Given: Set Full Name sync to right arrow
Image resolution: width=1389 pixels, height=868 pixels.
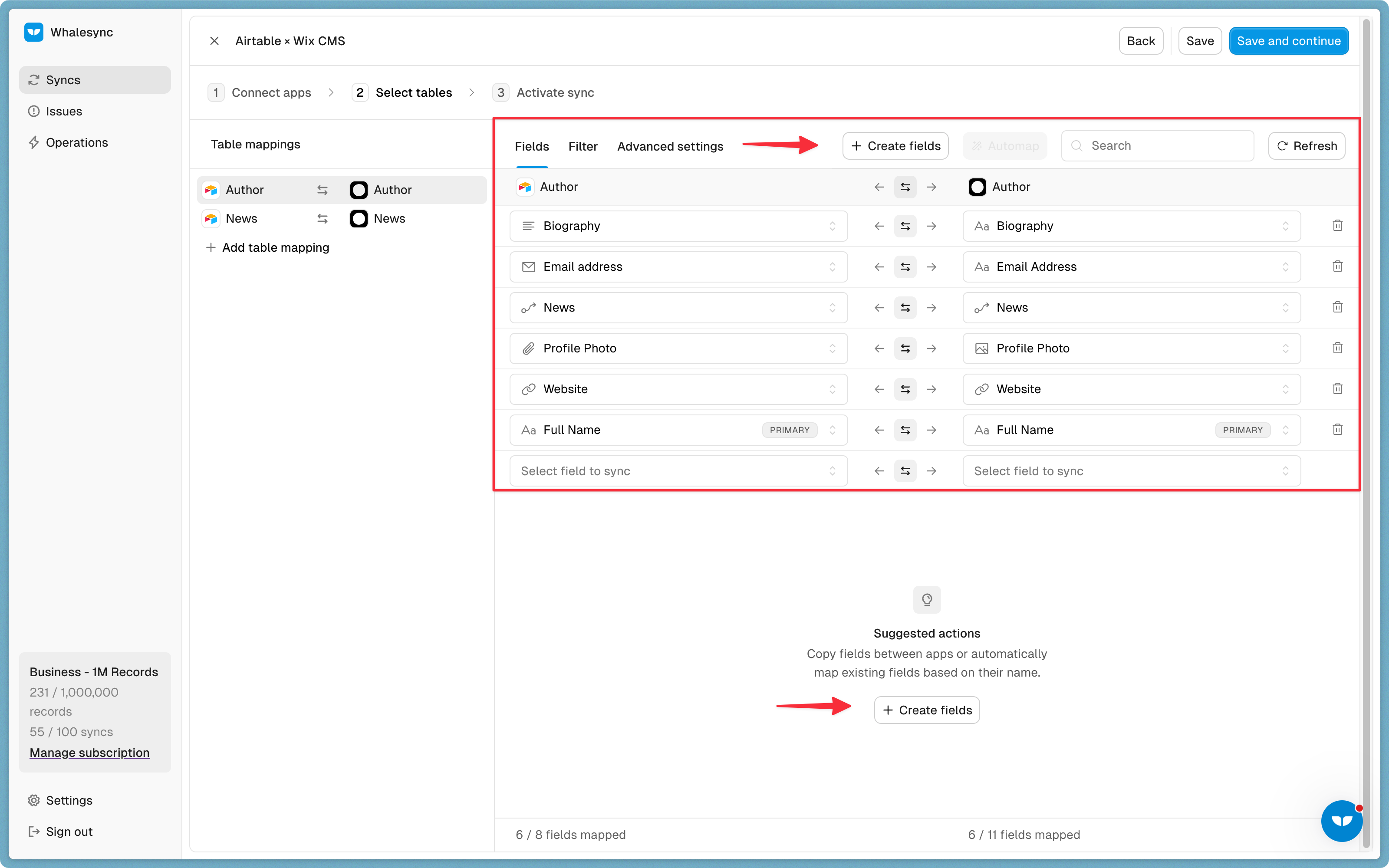Looking at the screenshot, I should pos(931,430).
